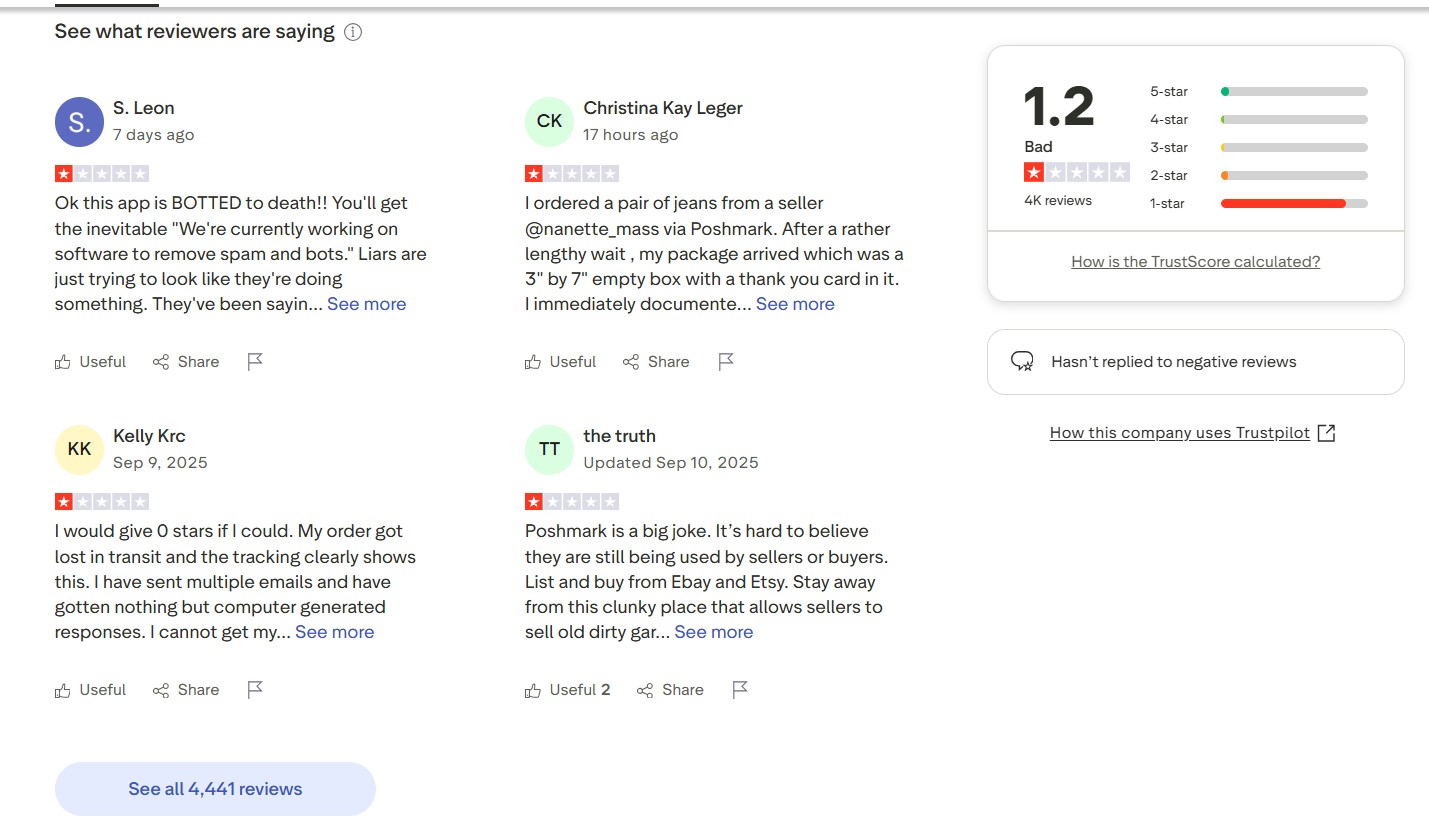Mark Christina Kay Leger's review as Useful

(561, 362)
